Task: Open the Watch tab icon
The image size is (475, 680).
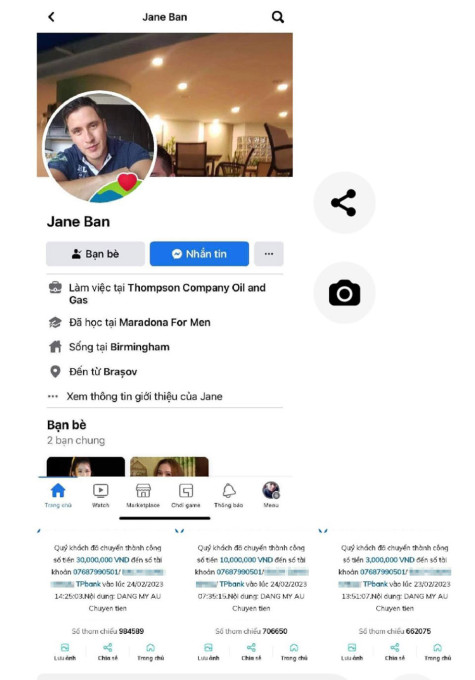Action: click(x=101, y=495)
